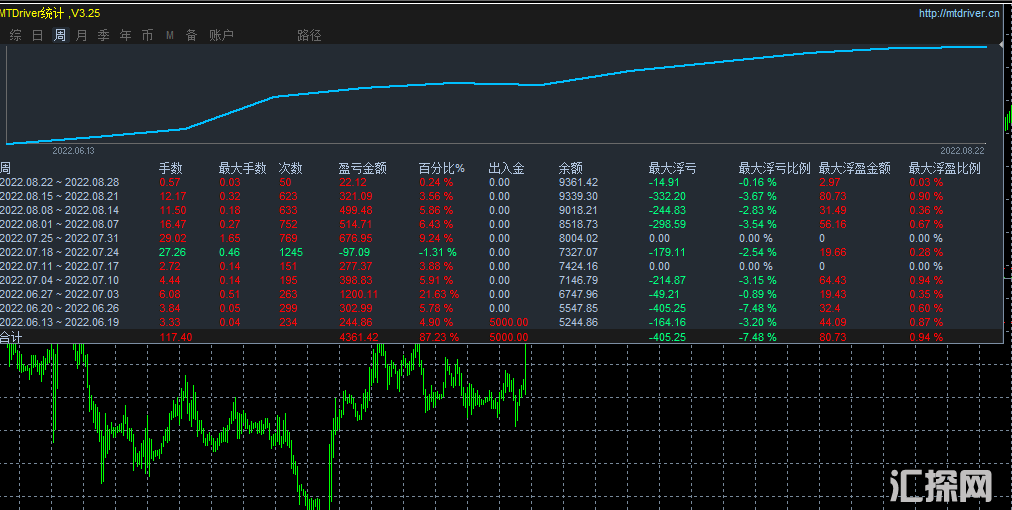Click the 盈亏金额 column header

click(x=363, y=169)
